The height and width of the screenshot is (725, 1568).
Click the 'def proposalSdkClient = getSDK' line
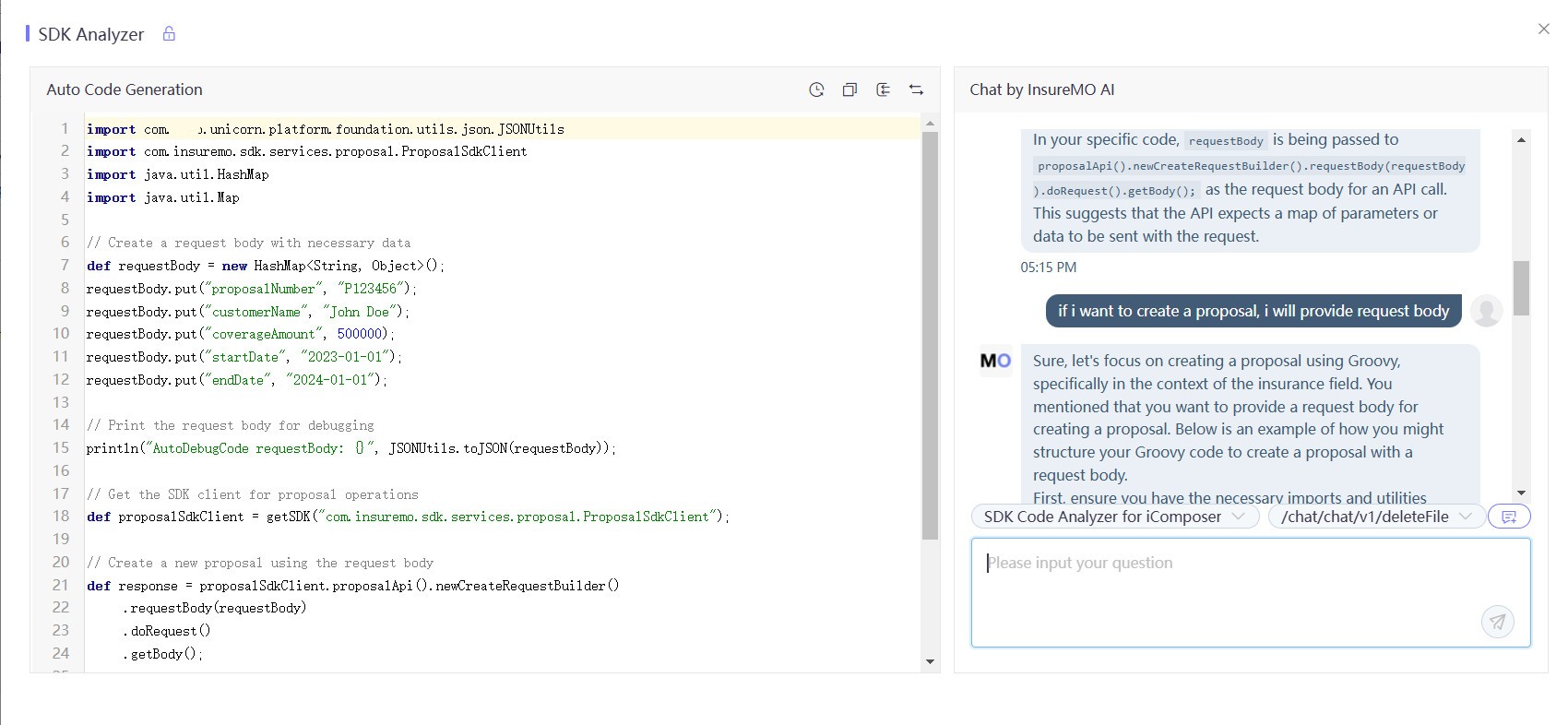click(408, 517)
